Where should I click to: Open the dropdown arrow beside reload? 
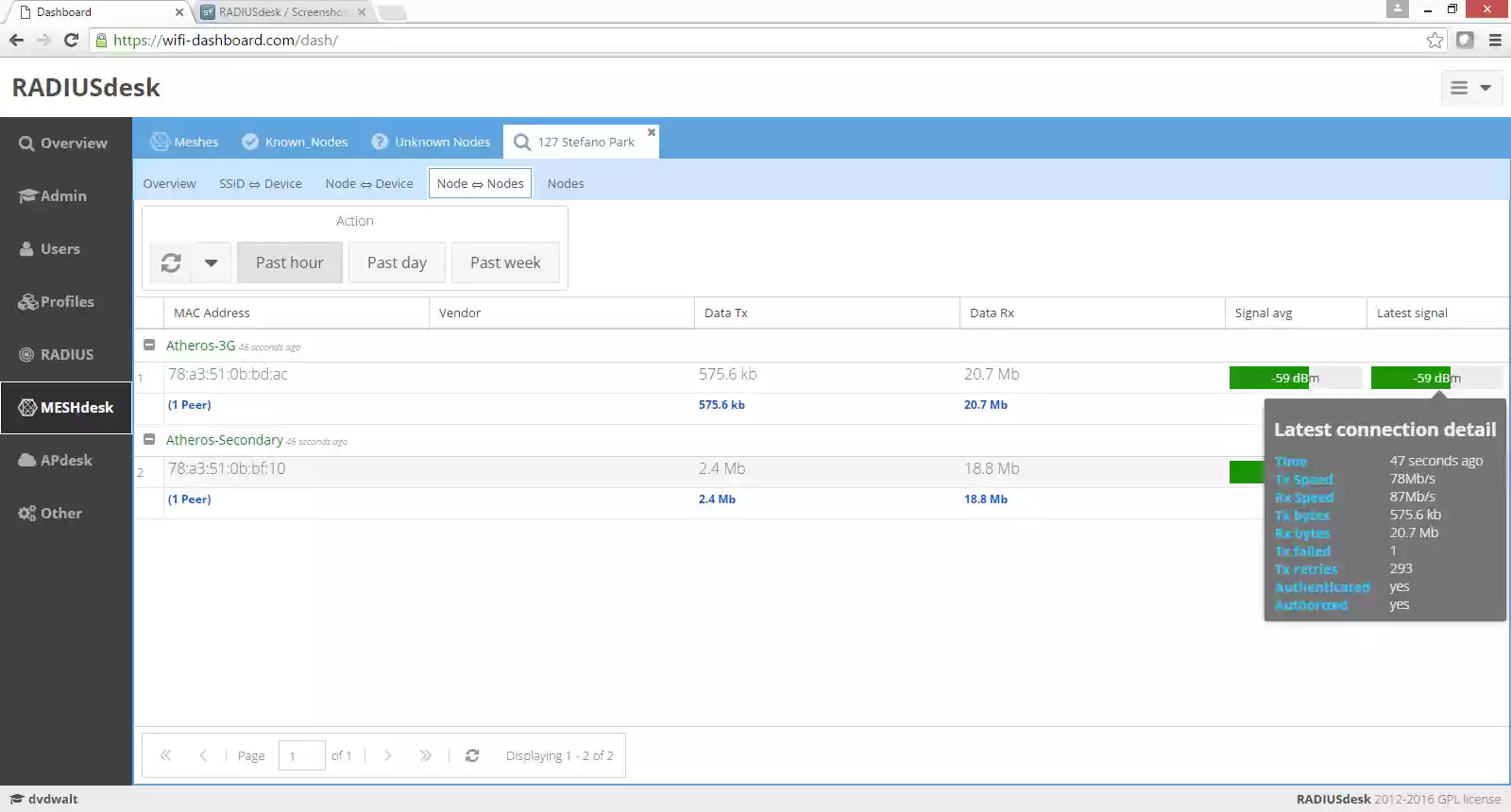[212, 262]
